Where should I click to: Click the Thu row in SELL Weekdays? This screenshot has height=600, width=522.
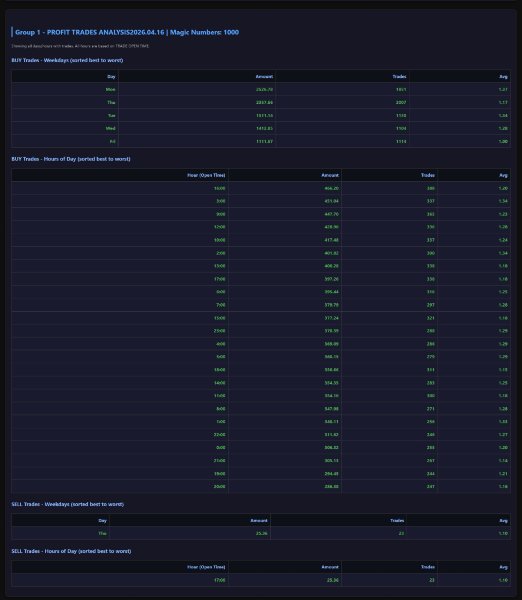pyautogui.click(x=261, y=533)
